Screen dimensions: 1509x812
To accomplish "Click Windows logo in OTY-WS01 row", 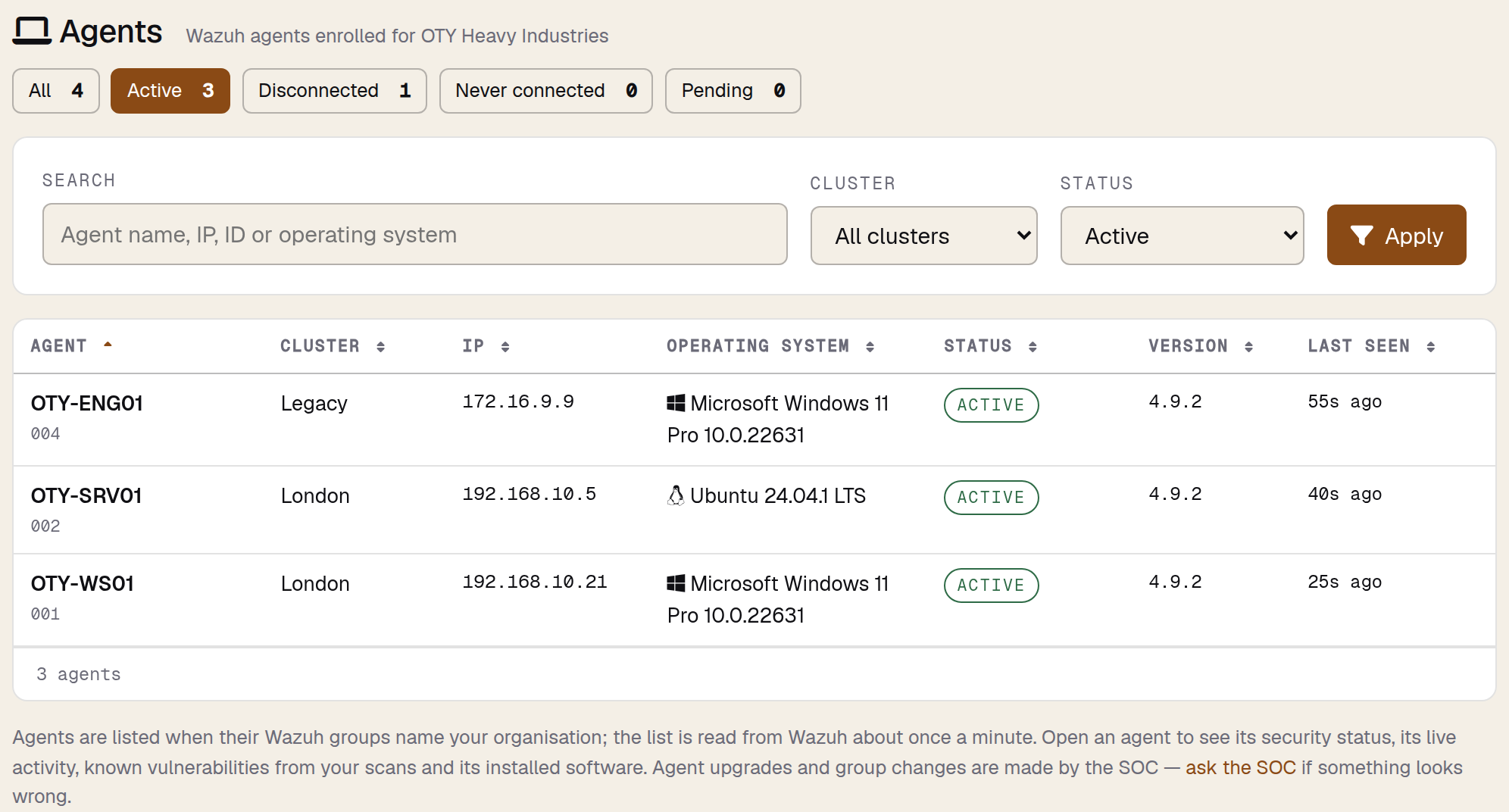I will click(x=676, y=583).
